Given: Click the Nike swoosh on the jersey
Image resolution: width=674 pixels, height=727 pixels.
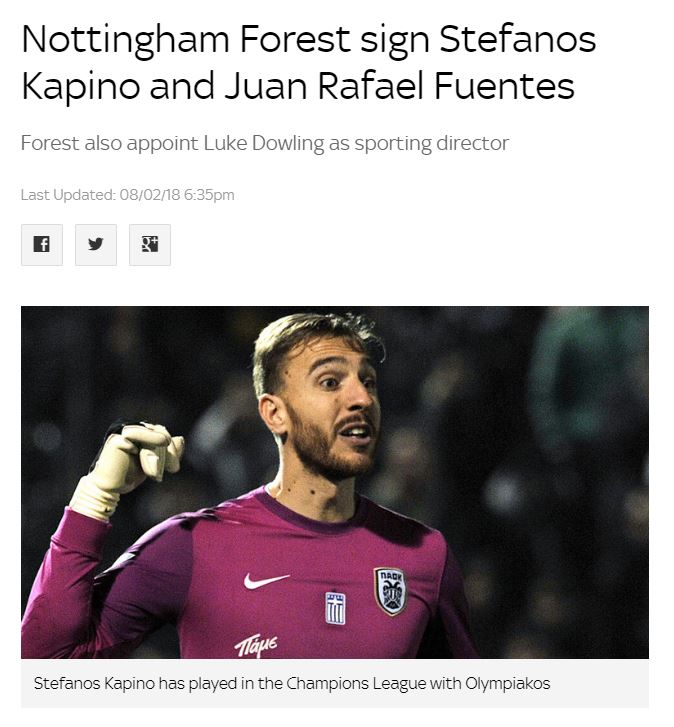Looking at the screenshot, I should point(266,580).
